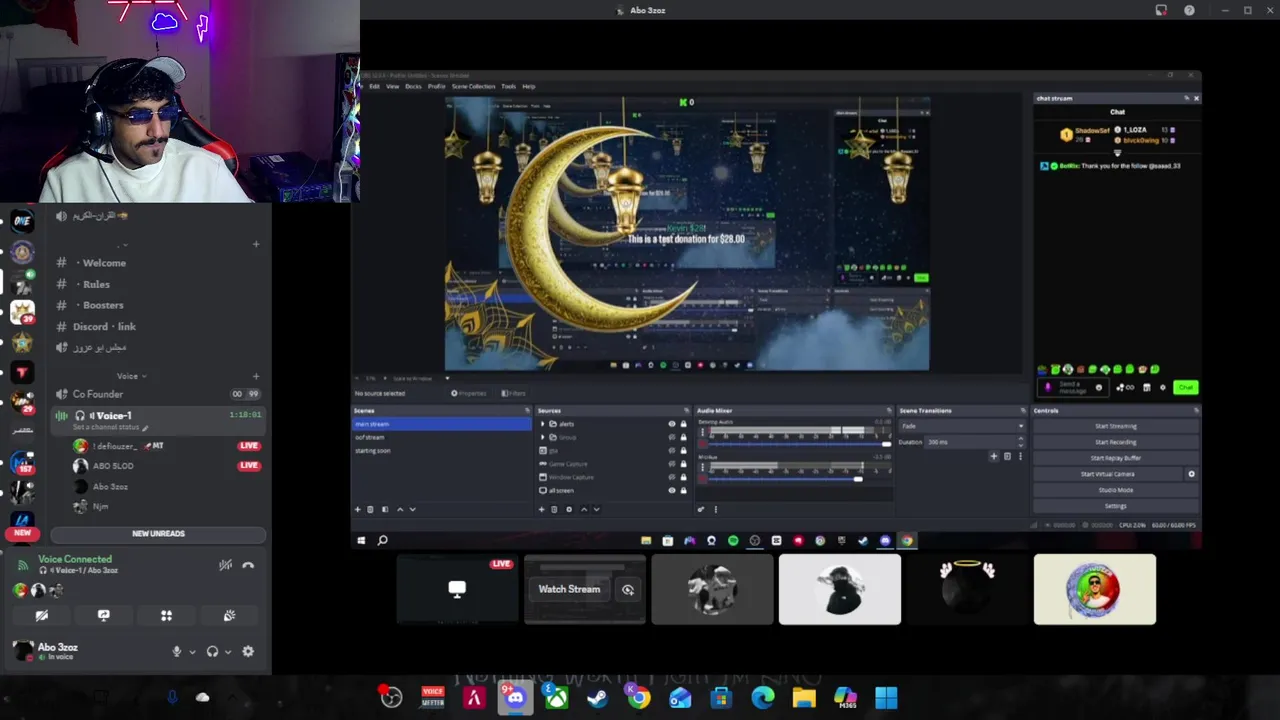Deafen headphones in Discord user panel

click(x=212, y=652)
